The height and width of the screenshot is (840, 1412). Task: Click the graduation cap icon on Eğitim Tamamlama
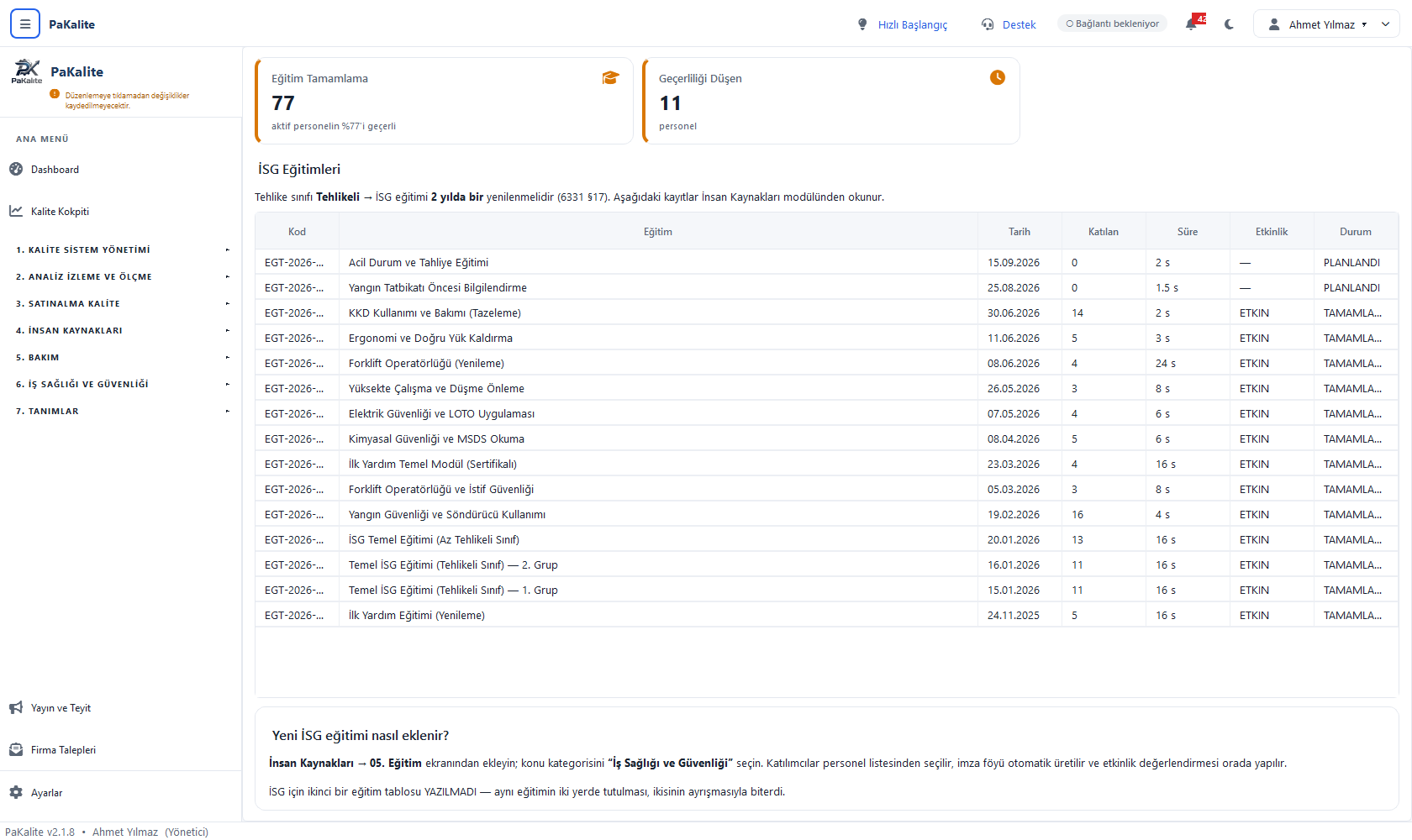tap(610, 78)
